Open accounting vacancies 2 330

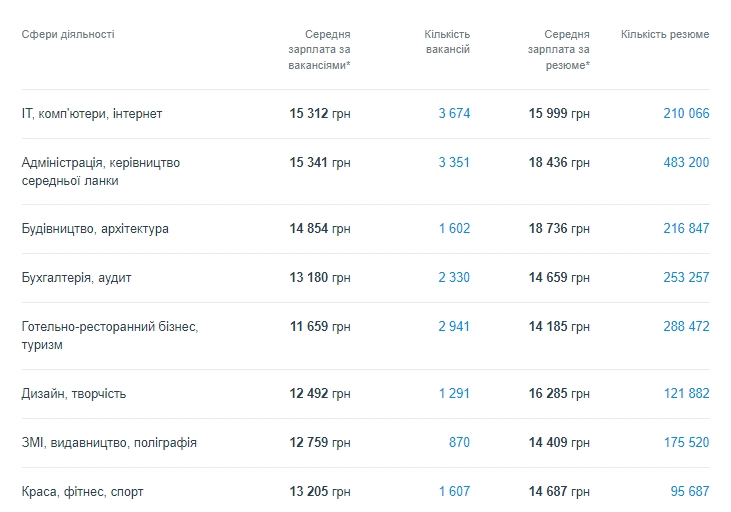click(454, 278)
